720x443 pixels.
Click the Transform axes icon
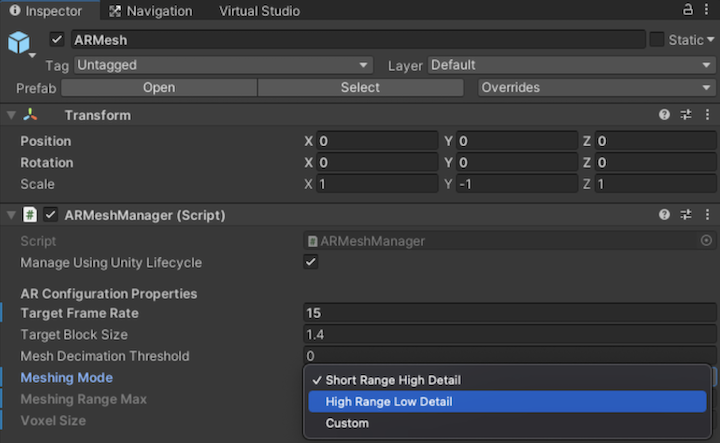coord(30,115)
